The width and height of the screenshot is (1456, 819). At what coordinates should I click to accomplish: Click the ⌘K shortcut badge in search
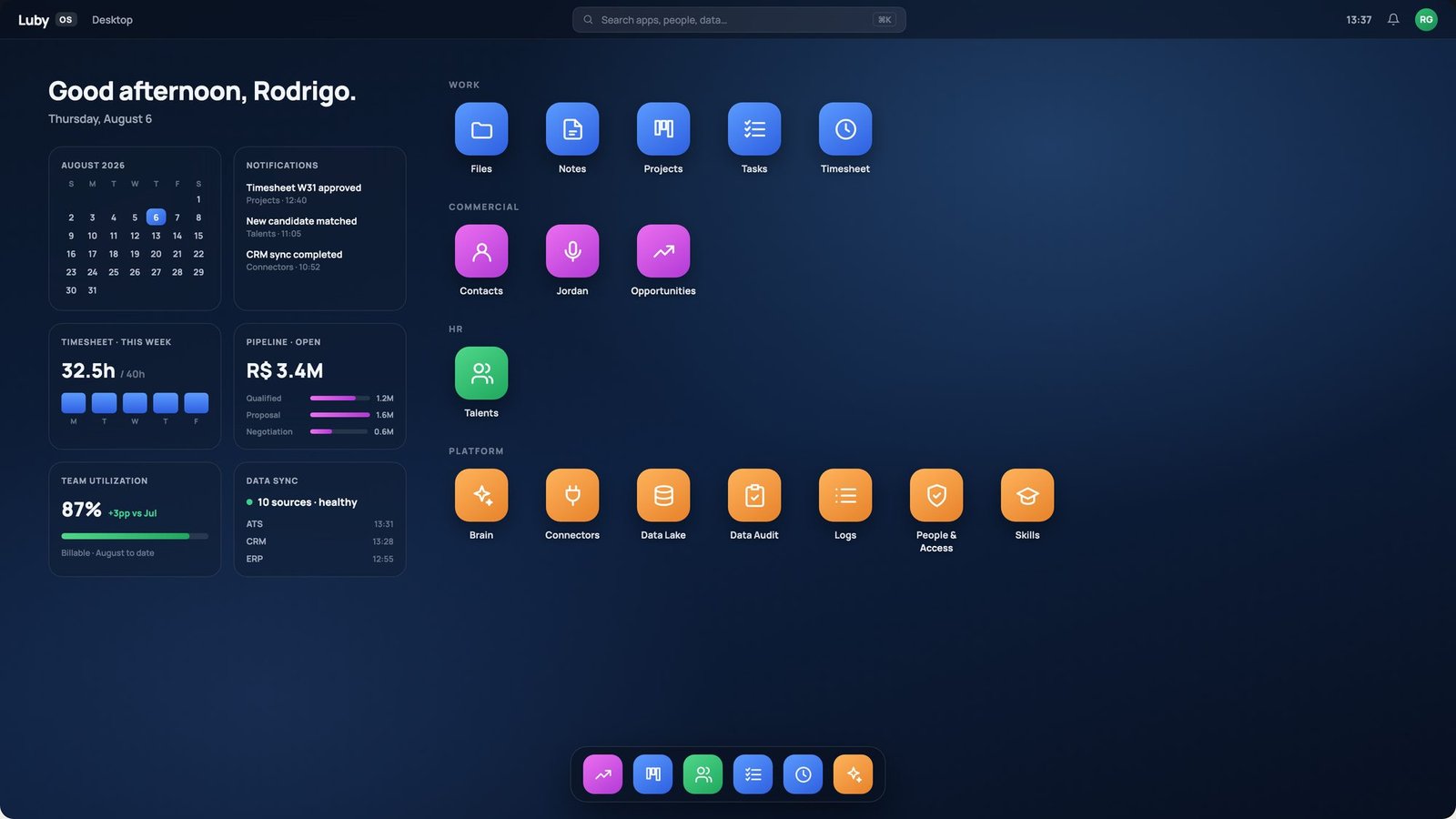pyautogui.click(x=885, y=20)
